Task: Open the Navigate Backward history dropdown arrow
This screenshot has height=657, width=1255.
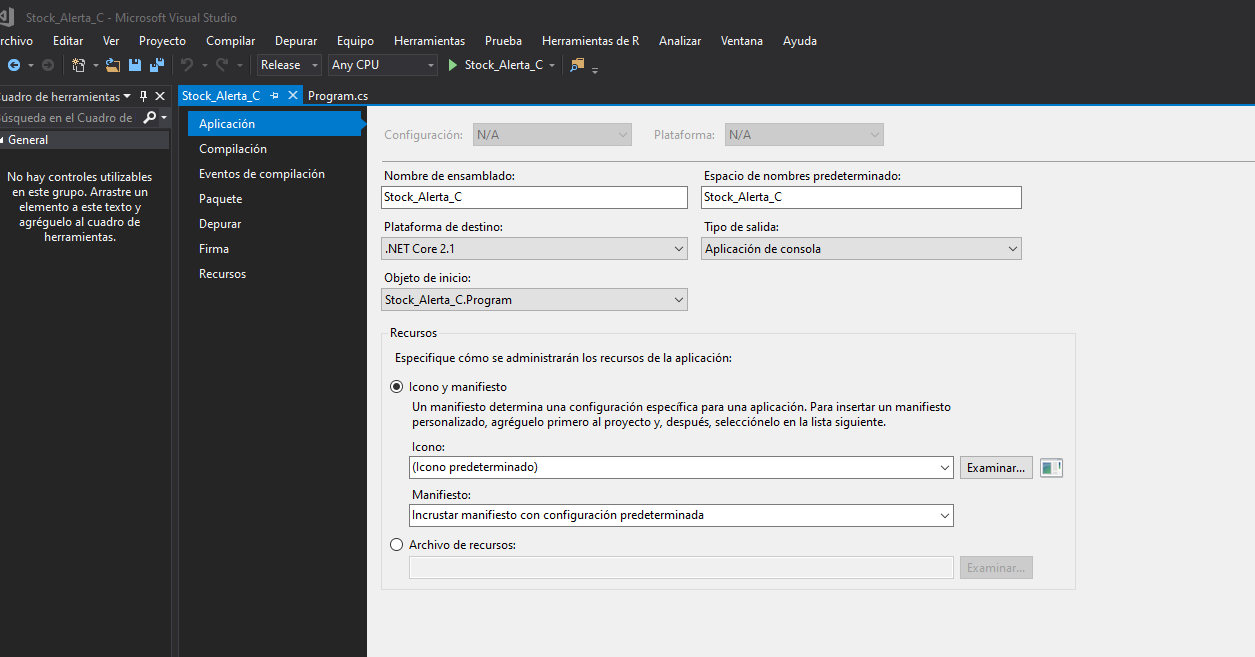Action: click(x=30, y=66)
